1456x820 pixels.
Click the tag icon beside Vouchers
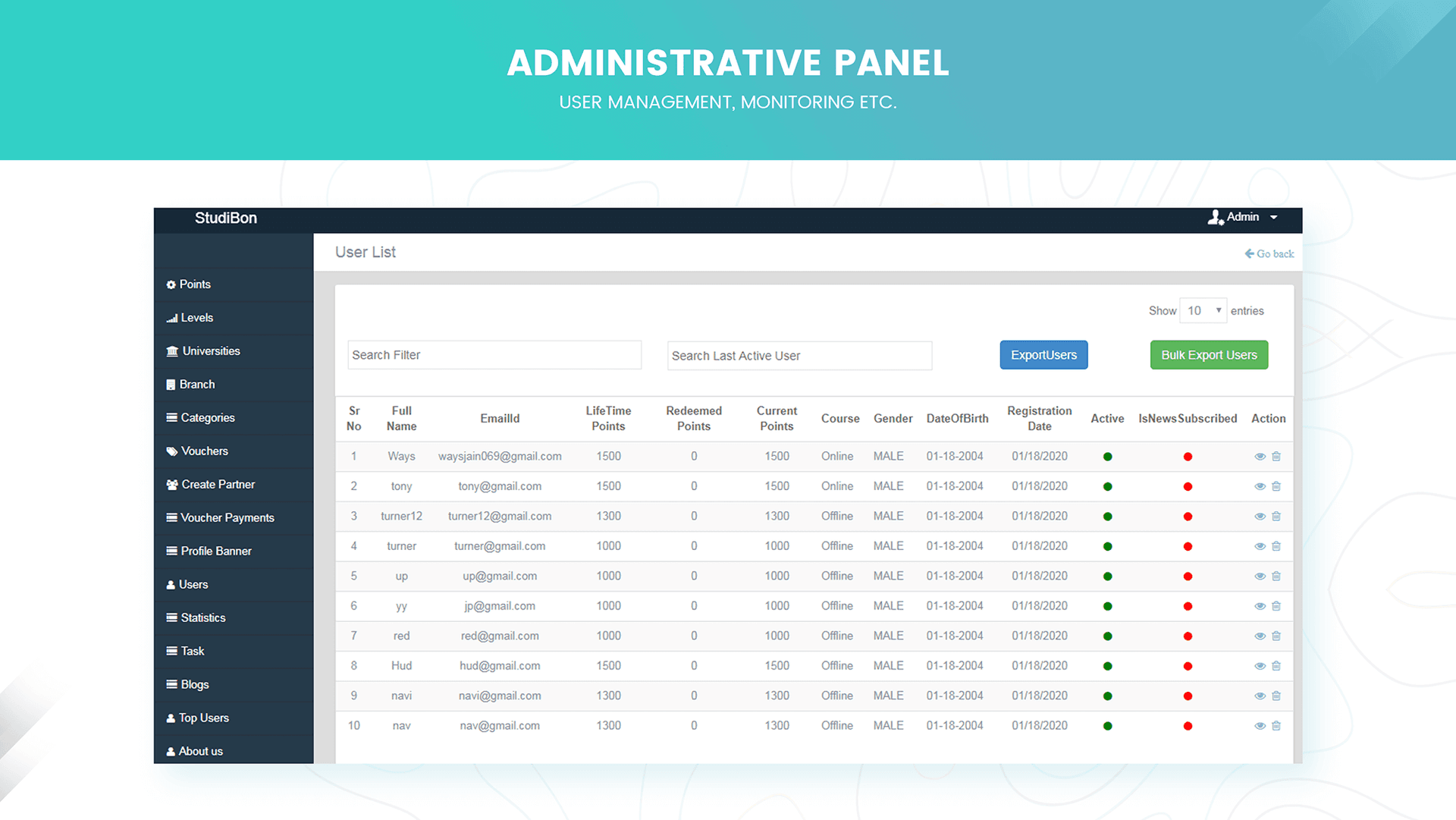pos(172,451)
